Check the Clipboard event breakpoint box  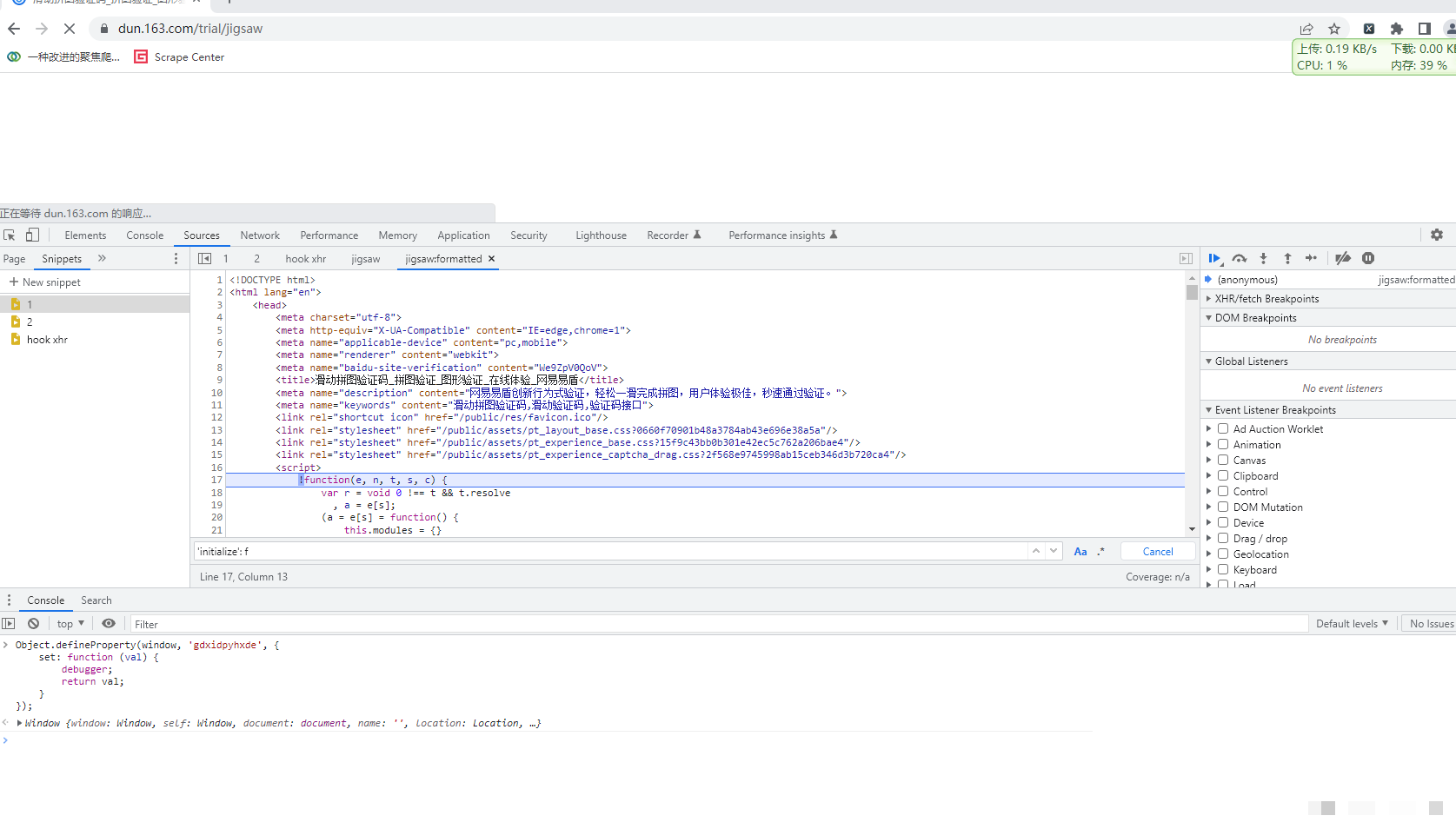1223,475
